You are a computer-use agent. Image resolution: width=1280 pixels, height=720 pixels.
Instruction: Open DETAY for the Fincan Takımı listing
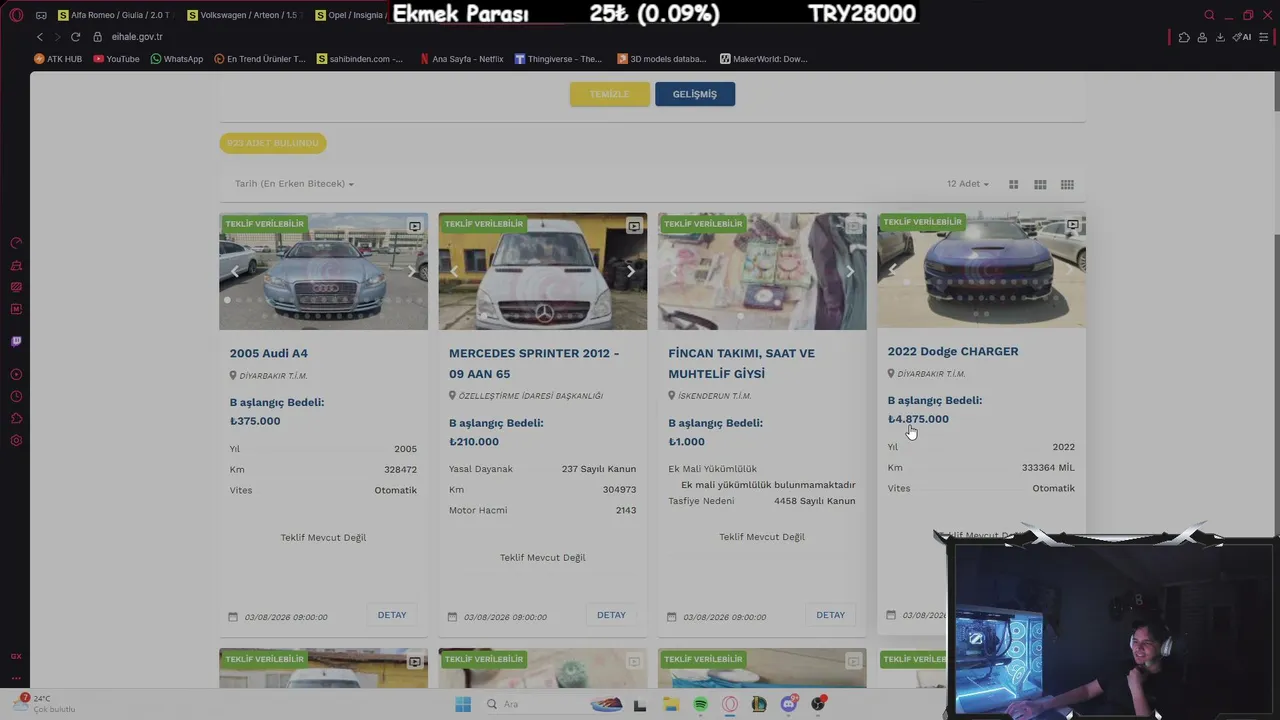(x=830, y=615)
